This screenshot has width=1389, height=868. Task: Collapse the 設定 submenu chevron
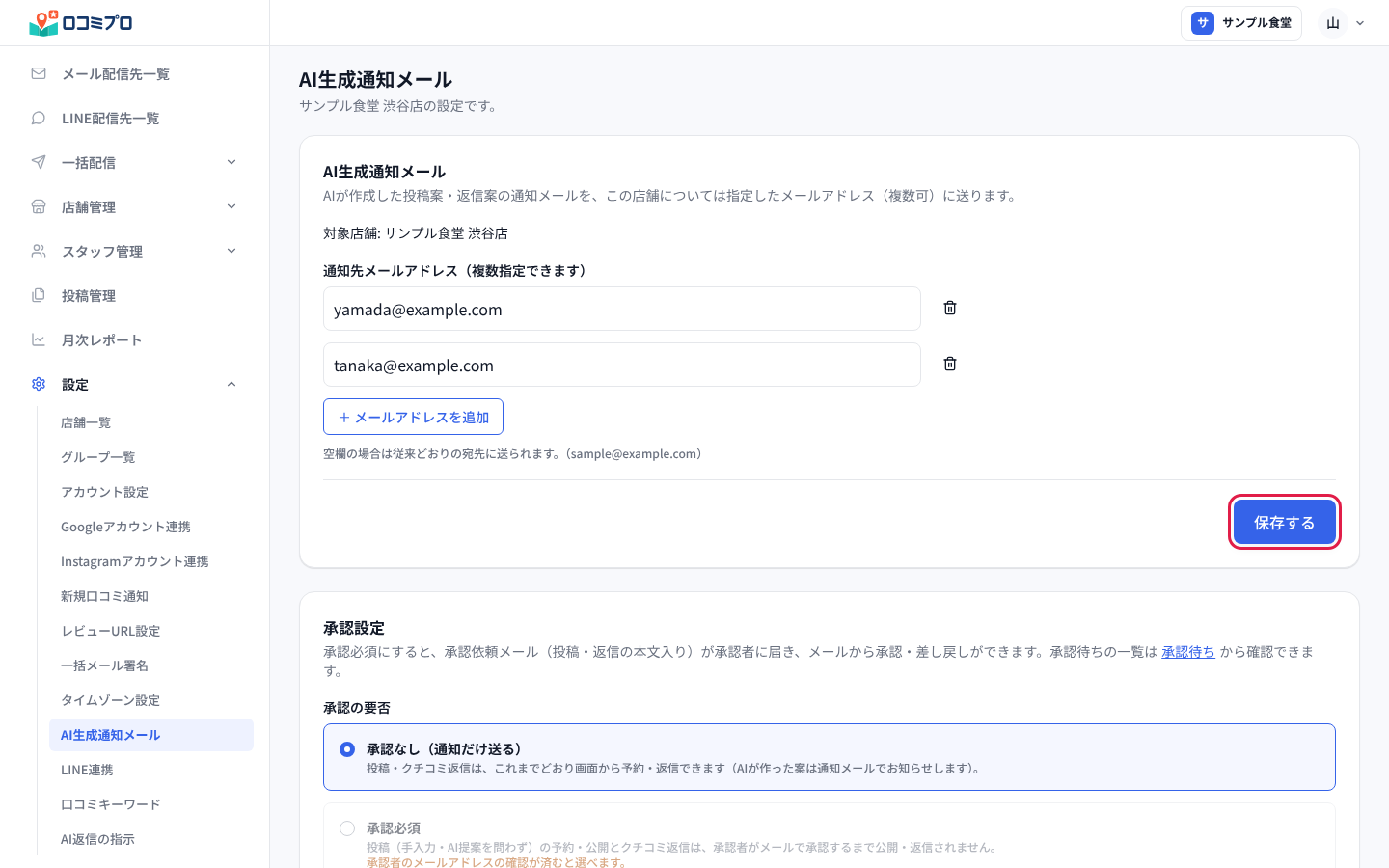pyautogui.click(x=231, y=384)
